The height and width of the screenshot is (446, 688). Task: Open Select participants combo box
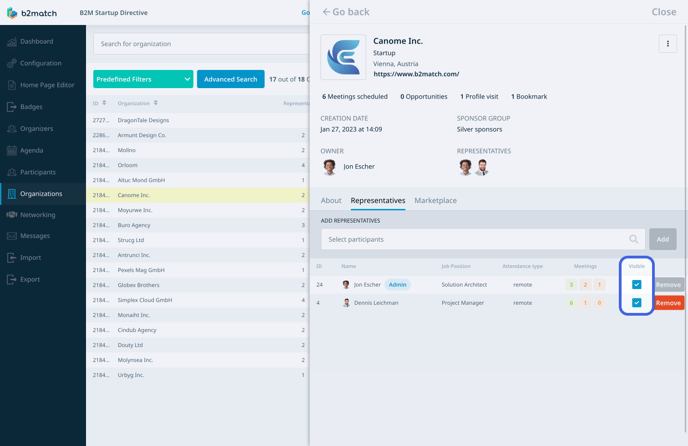[x=483, y=239]
